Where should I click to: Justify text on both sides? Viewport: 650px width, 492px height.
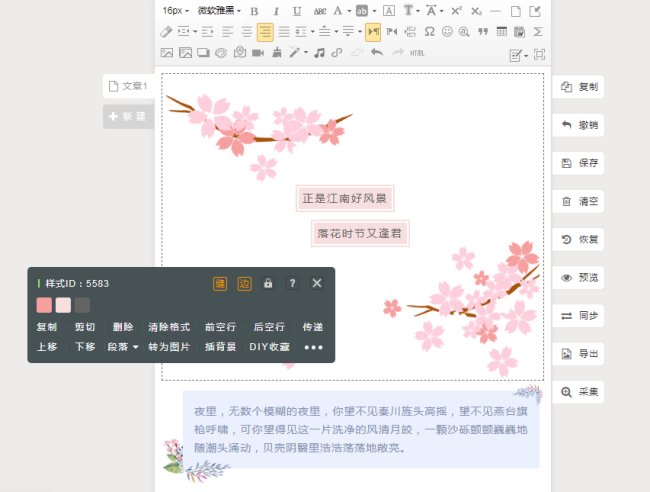click(284, 32)
